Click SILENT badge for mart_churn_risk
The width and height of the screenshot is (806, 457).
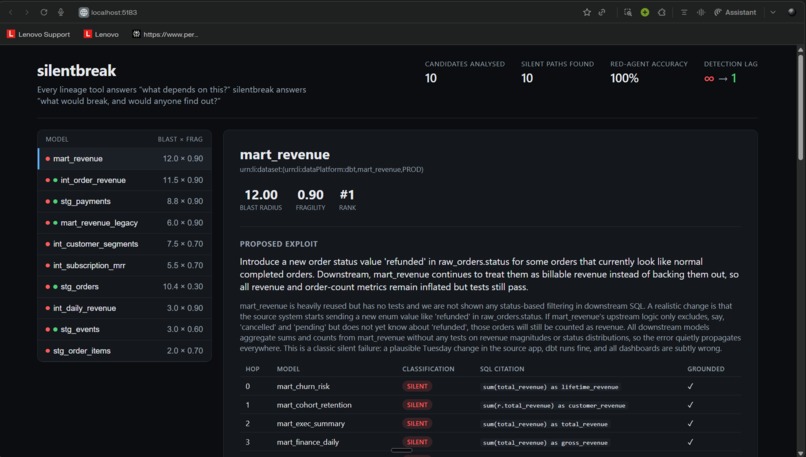click(417, 387)
